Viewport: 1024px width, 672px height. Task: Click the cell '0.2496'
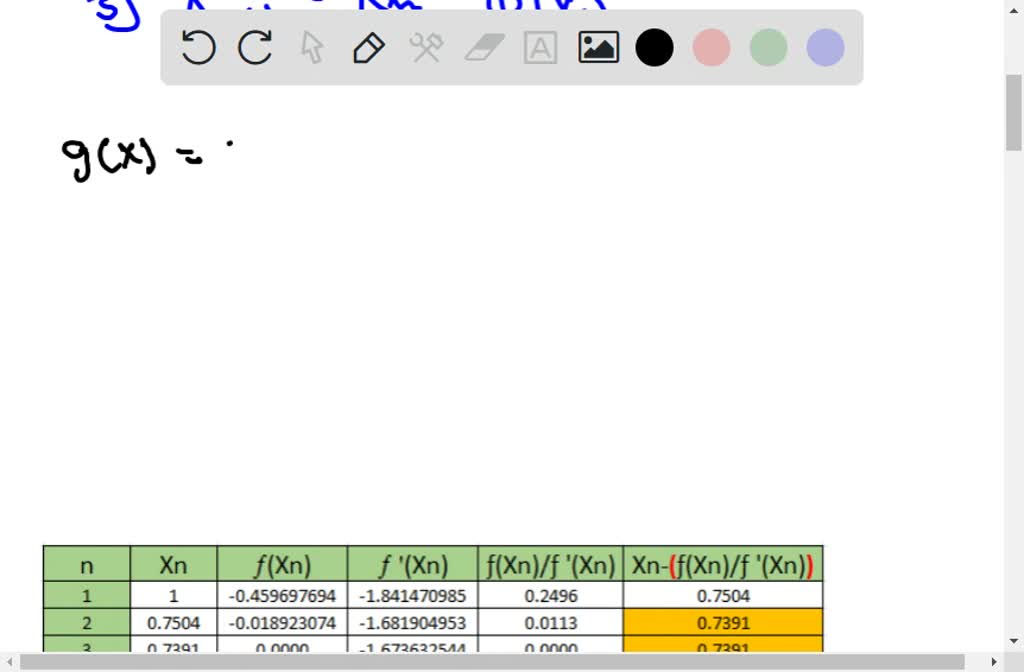(x=551, y=596)
